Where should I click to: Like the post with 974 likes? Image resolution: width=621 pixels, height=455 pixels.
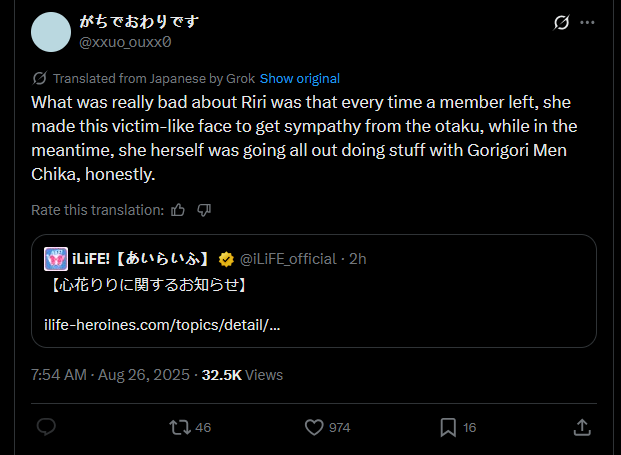click(314, 427)
